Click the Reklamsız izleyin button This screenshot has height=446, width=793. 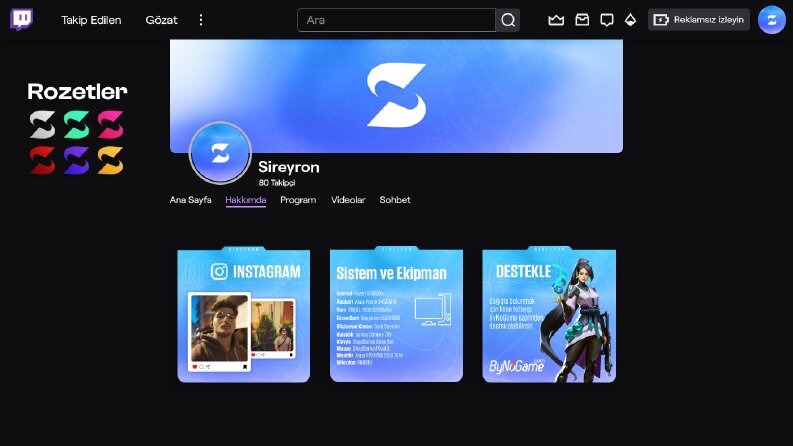[x=698, y=20]
